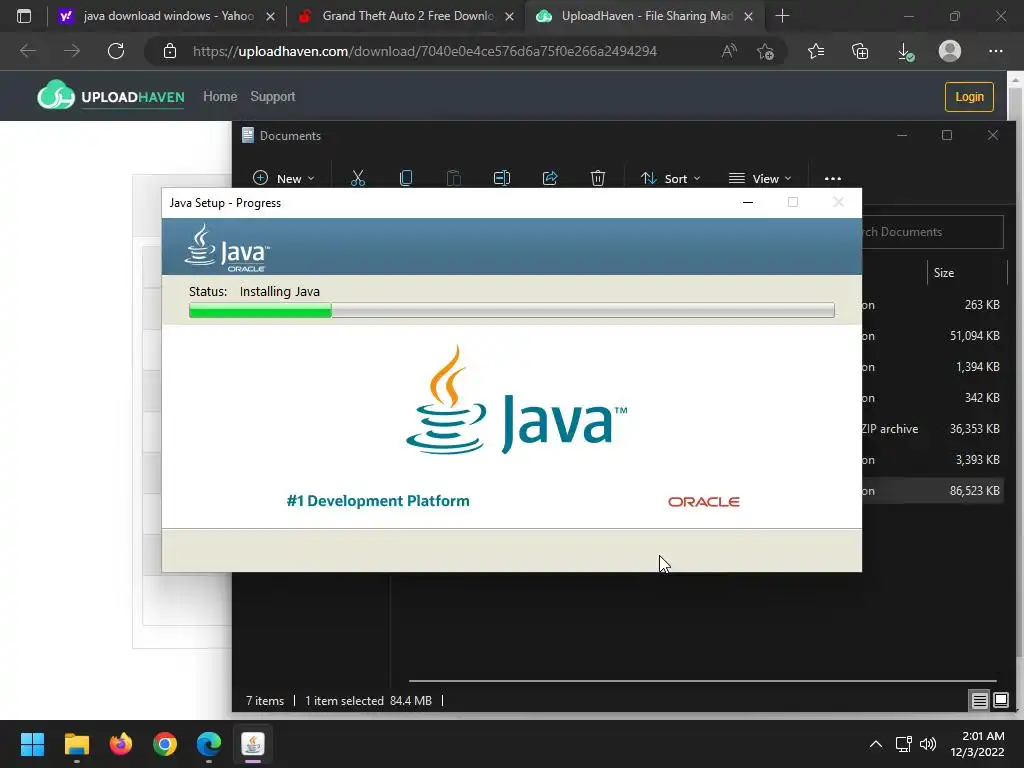Open File Explorer from the taskbar

(76, 744)
